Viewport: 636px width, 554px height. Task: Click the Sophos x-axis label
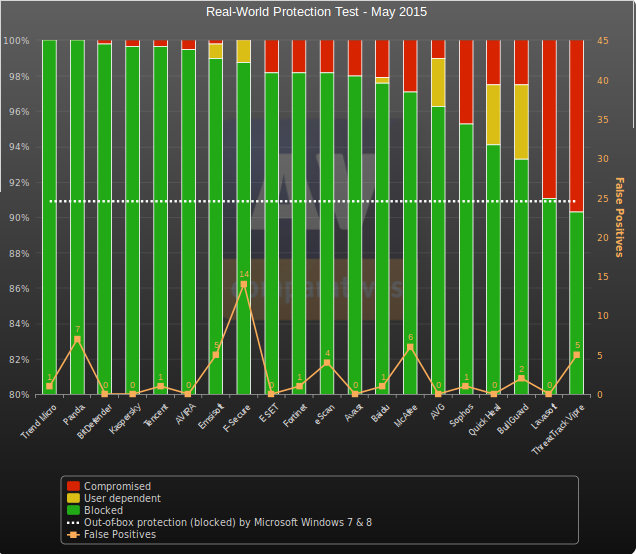coord(462,415)
